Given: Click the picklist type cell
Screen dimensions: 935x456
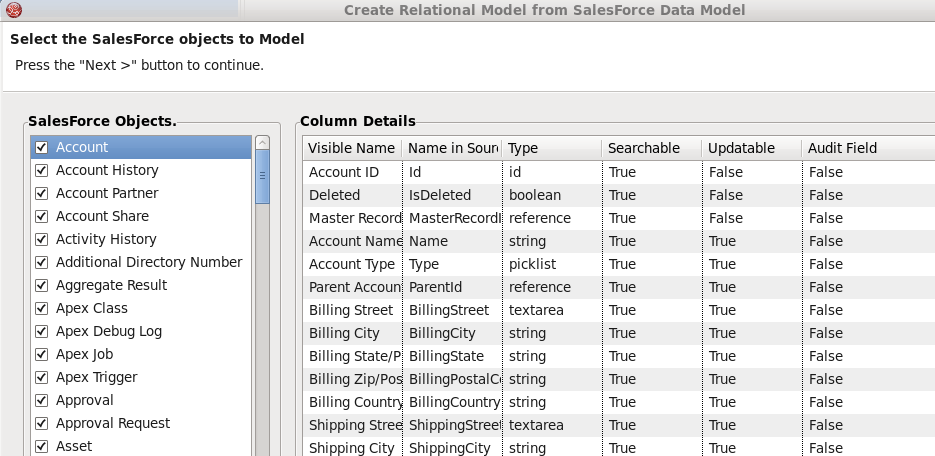Looking at the screenshot, I should pos(553,264).
